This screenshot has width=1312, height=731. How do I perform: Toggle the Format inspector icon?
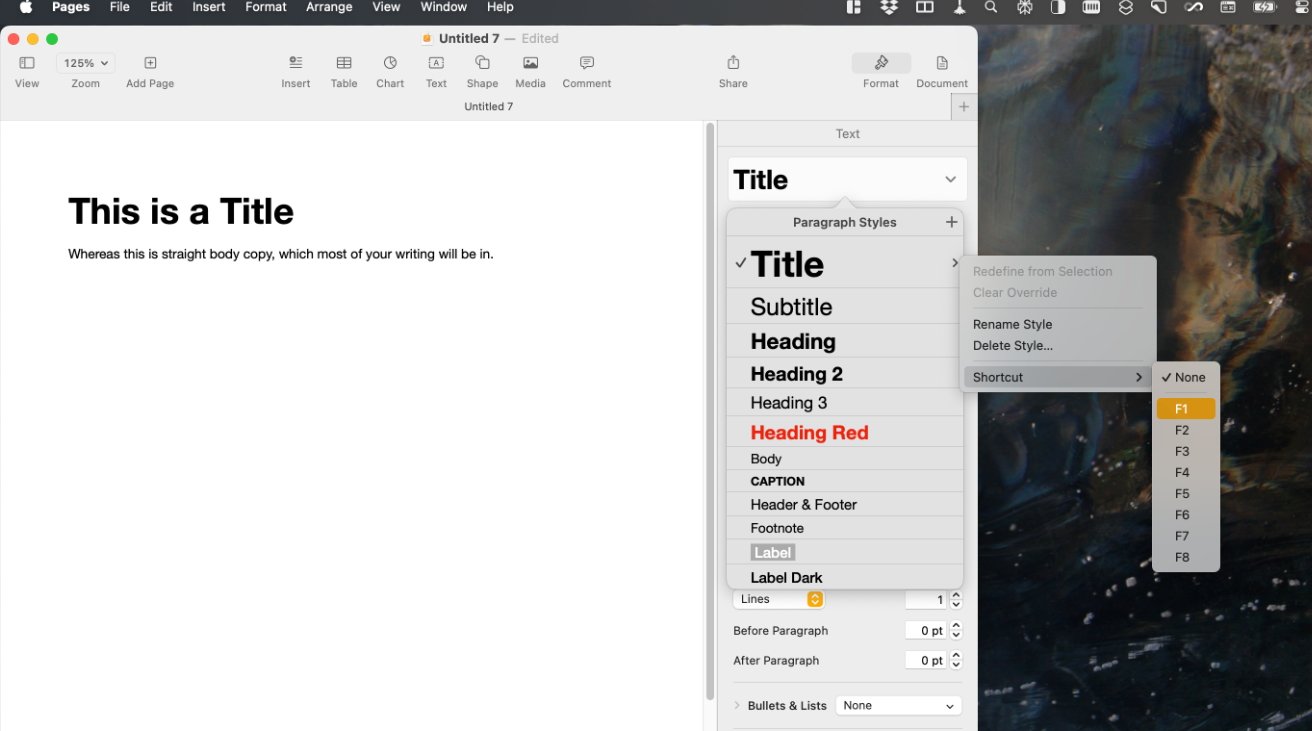point(881,63)
